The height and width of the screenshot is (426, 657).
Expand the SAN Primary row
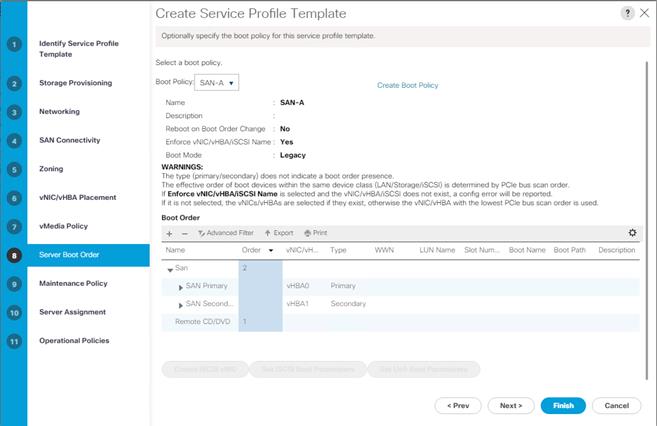pos(181,286)
